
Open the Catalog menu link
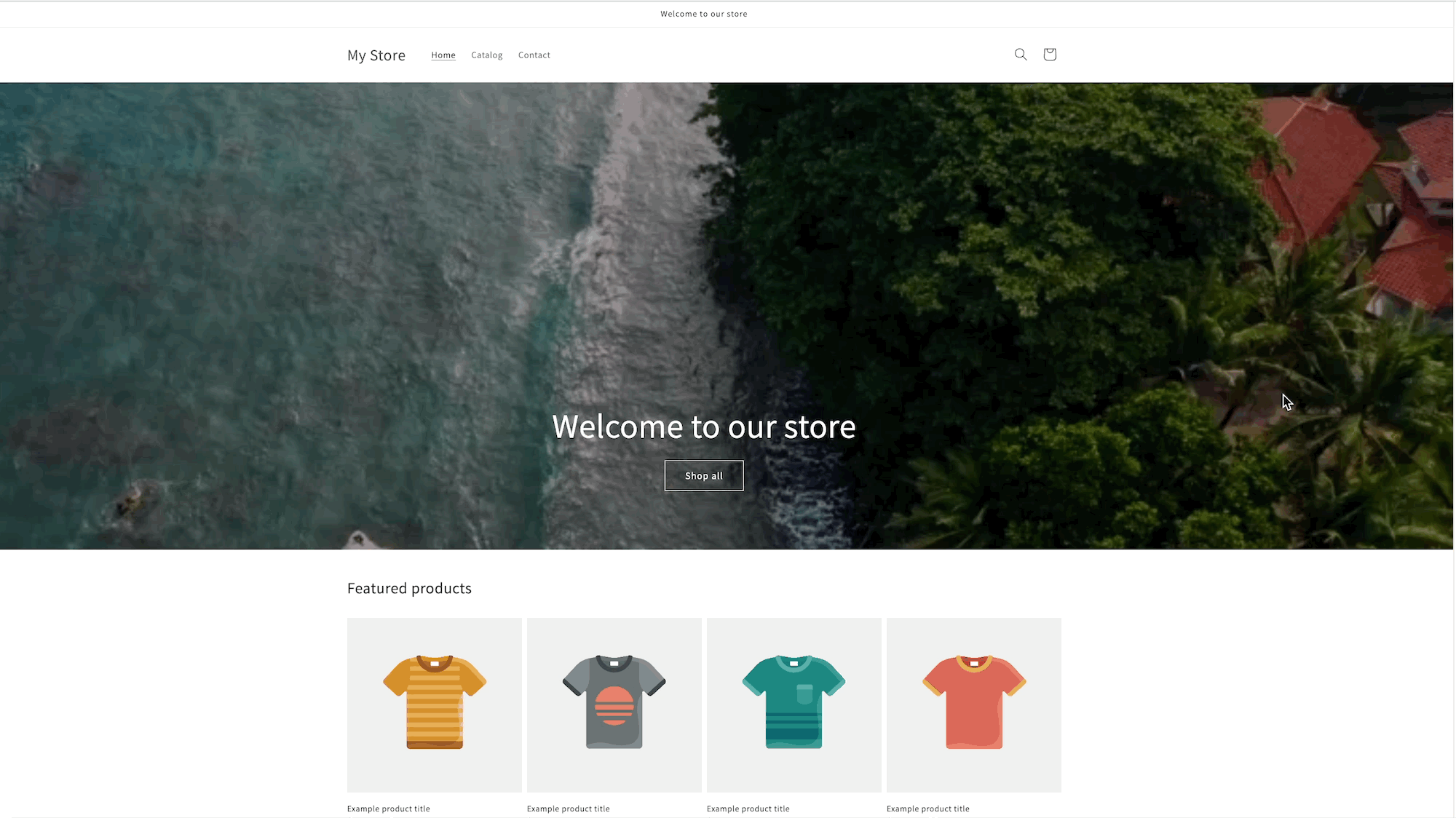pyautogui.click(x=486, y=55)
